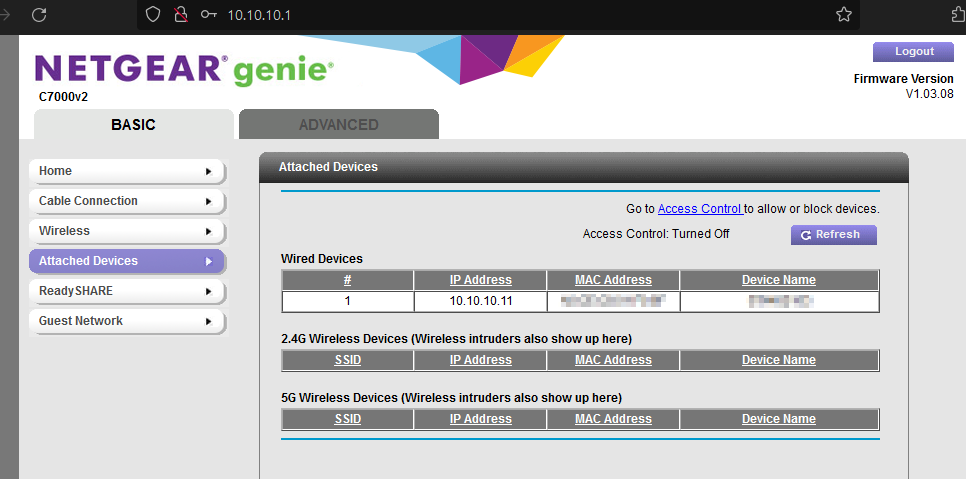
Task: Click the arrow next to Home
Action: tap(209, 172)
